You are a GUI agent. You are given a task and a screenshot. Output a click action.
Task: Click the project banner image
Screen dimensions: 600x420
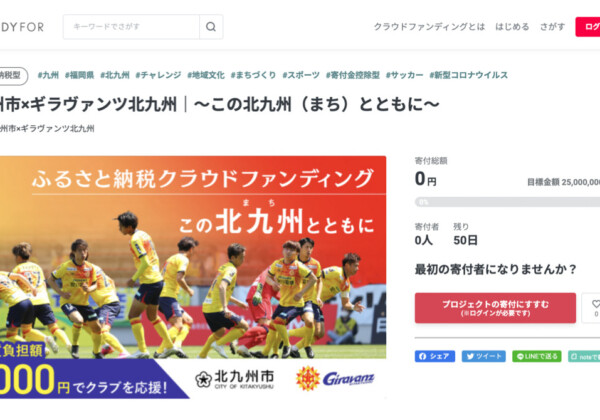click(x=193, y=277)
